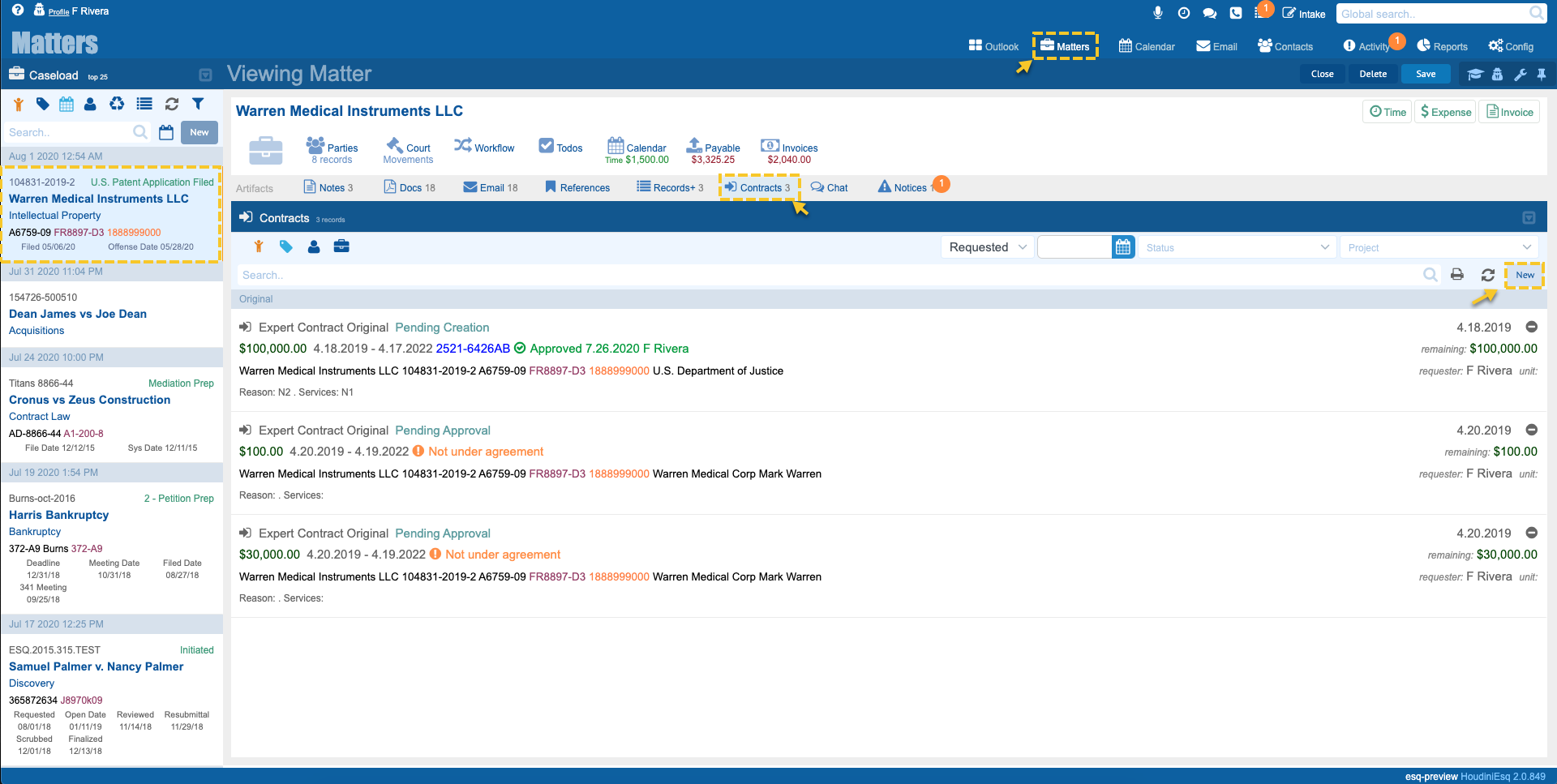Open the contracts date picker calendar
This screenshot has width=1557, height=784.
[1123, 247]
